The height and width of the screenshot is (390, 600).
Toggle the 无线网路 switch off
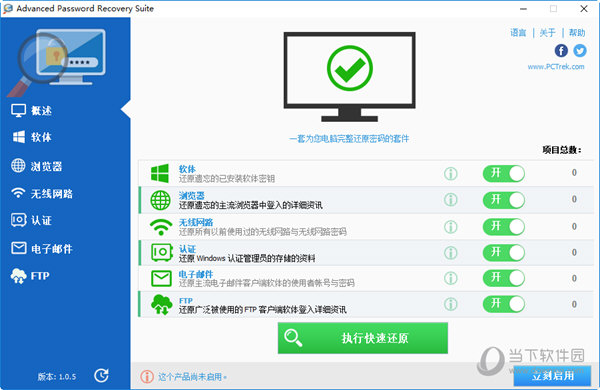click(x=504, y=227)
